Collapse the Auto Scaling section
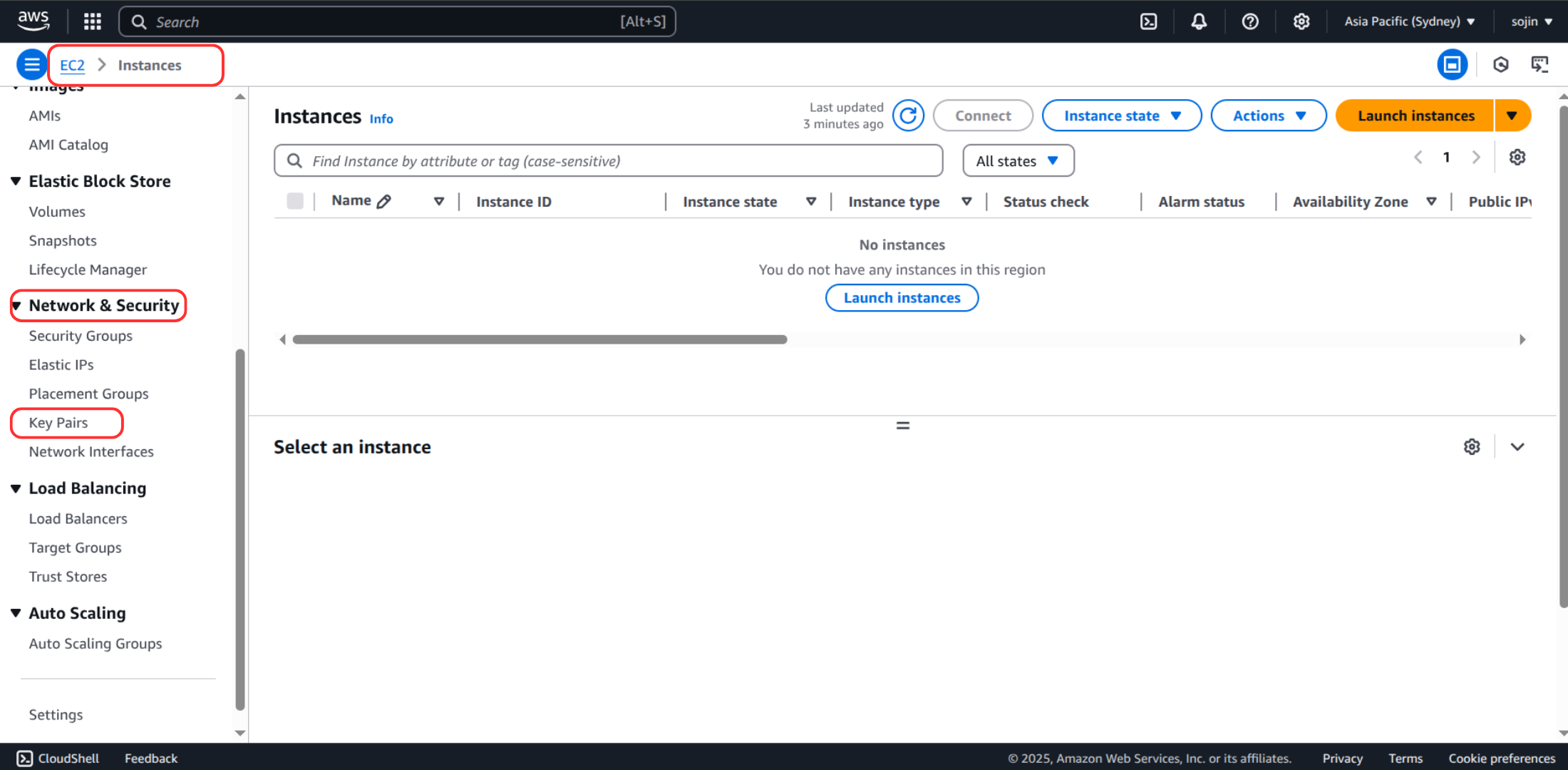Image resolution: width=1568 pixels, height=770 pixels. (16, 613)
